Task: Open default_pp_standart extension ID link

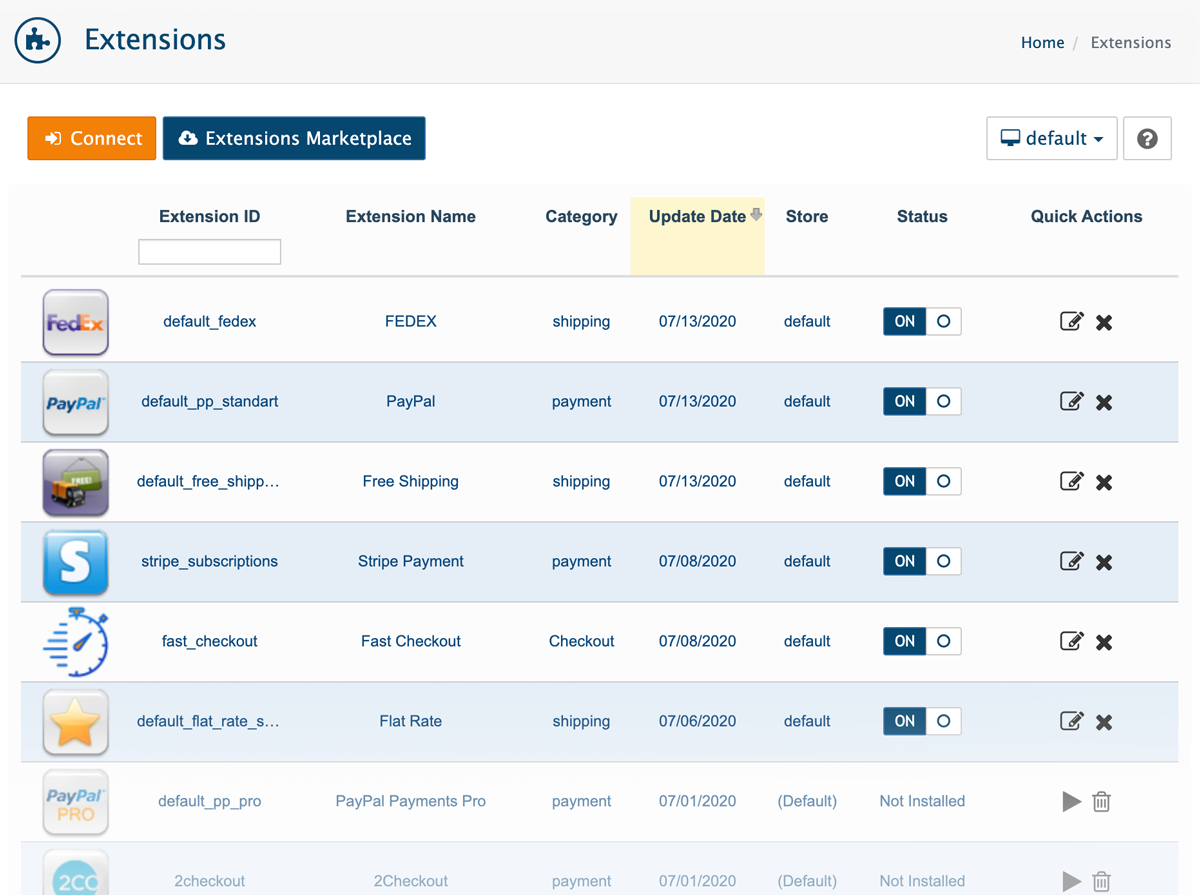Action: (210, 401)
